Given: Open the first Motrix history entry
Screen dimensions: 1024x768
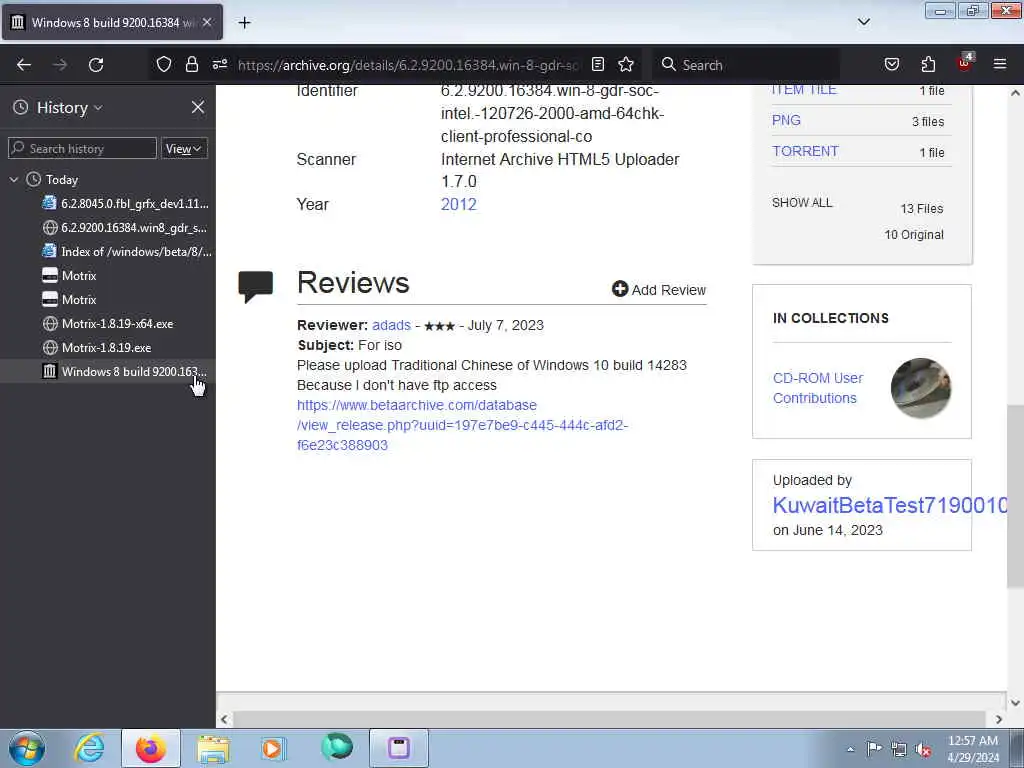Looking at the screenshot, I should tap(69, 276).
